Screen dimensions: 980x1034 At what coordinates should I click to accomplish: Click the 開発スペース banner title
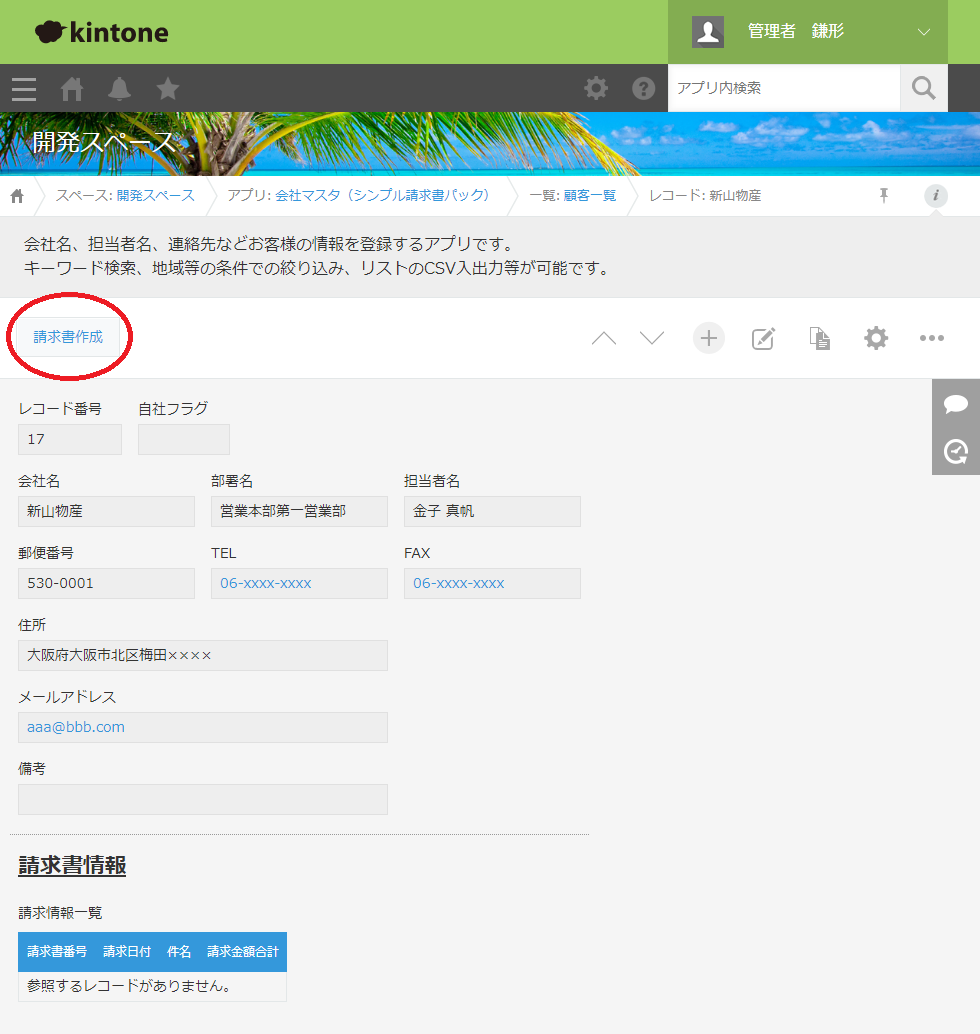pyautogui.click(x=104, y=142)
